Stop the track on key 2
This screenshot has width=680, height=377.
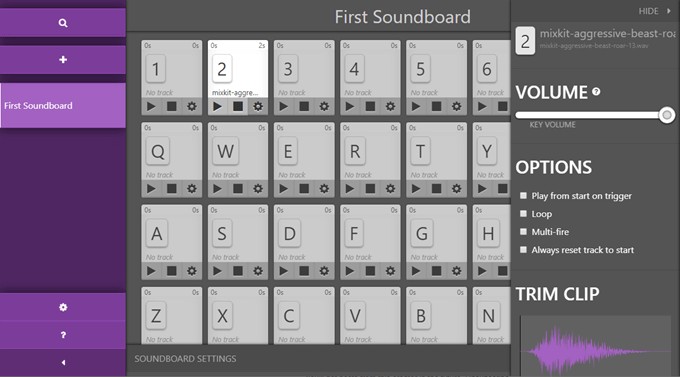[x=238, y=106]
